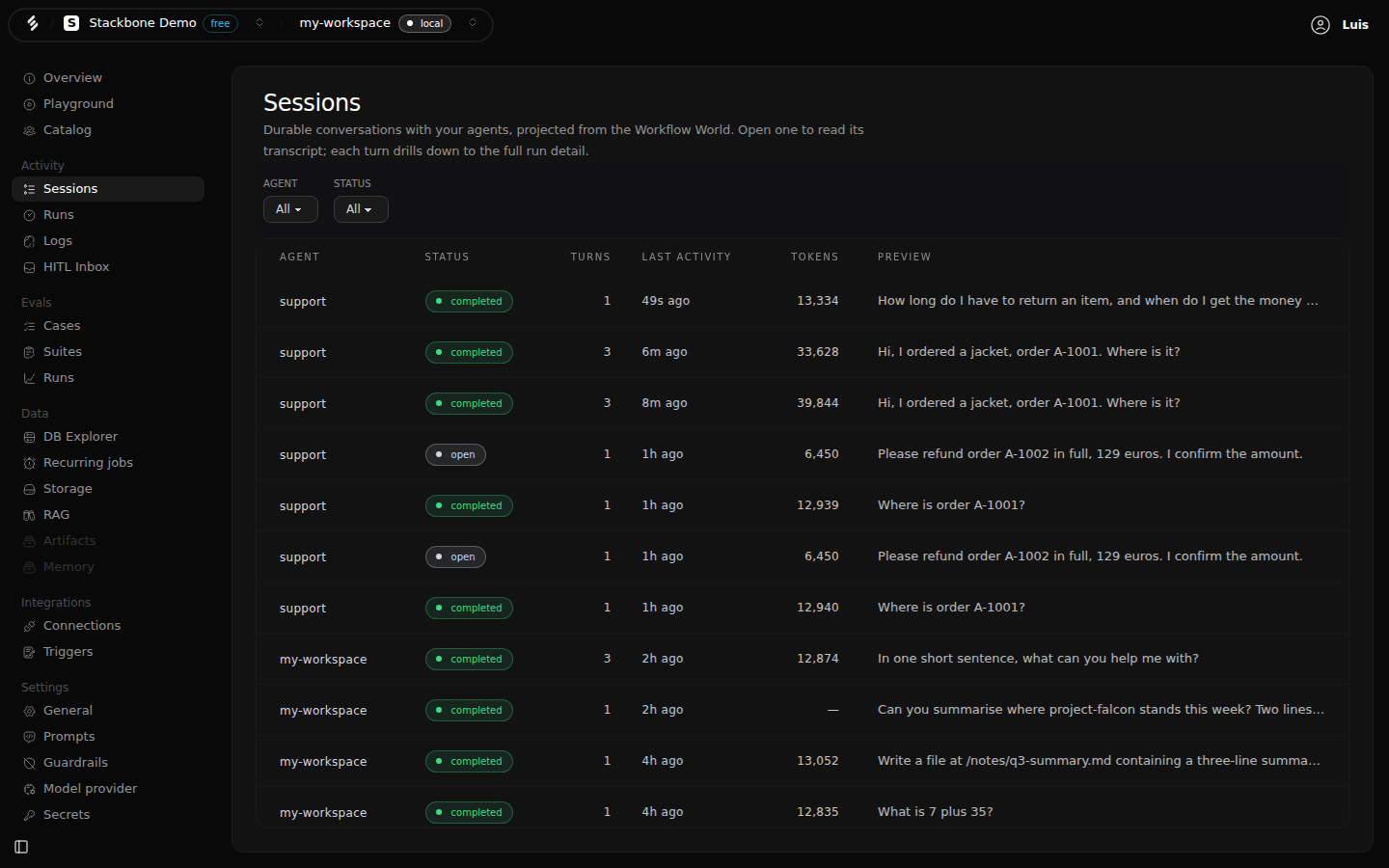Click the Turns column header

point(590,258)
